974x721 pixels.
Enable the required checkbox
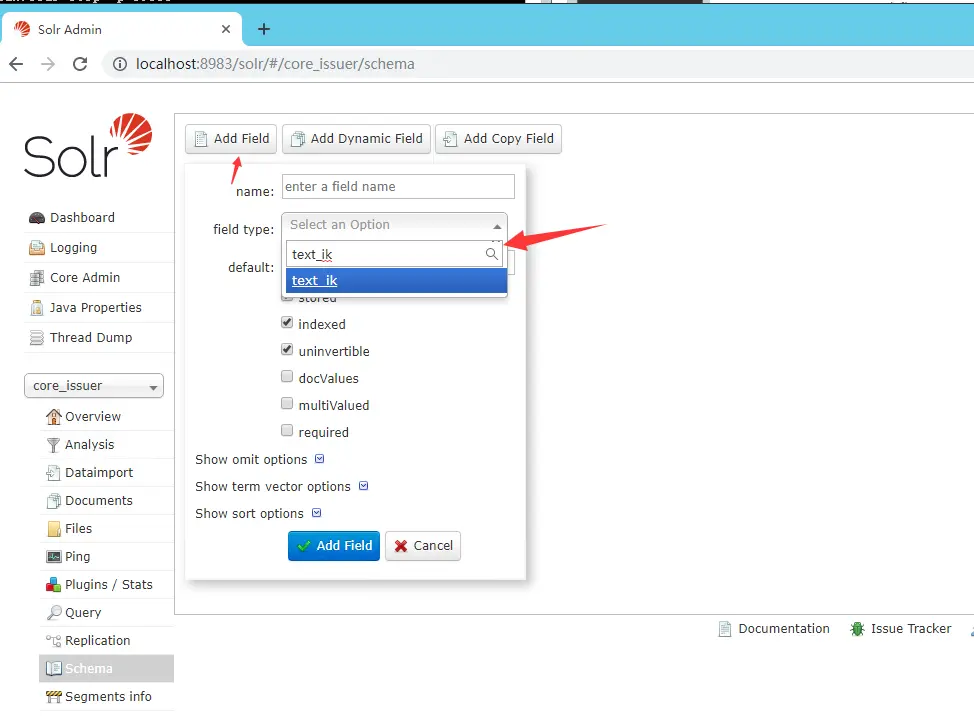coord(286,430)
